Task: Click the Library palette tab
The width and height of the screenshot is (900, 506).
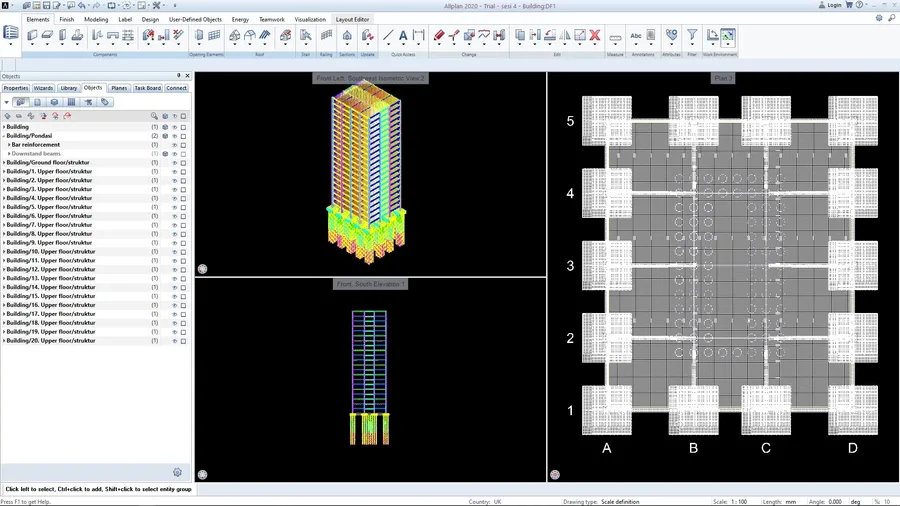Action: point(68,88)
